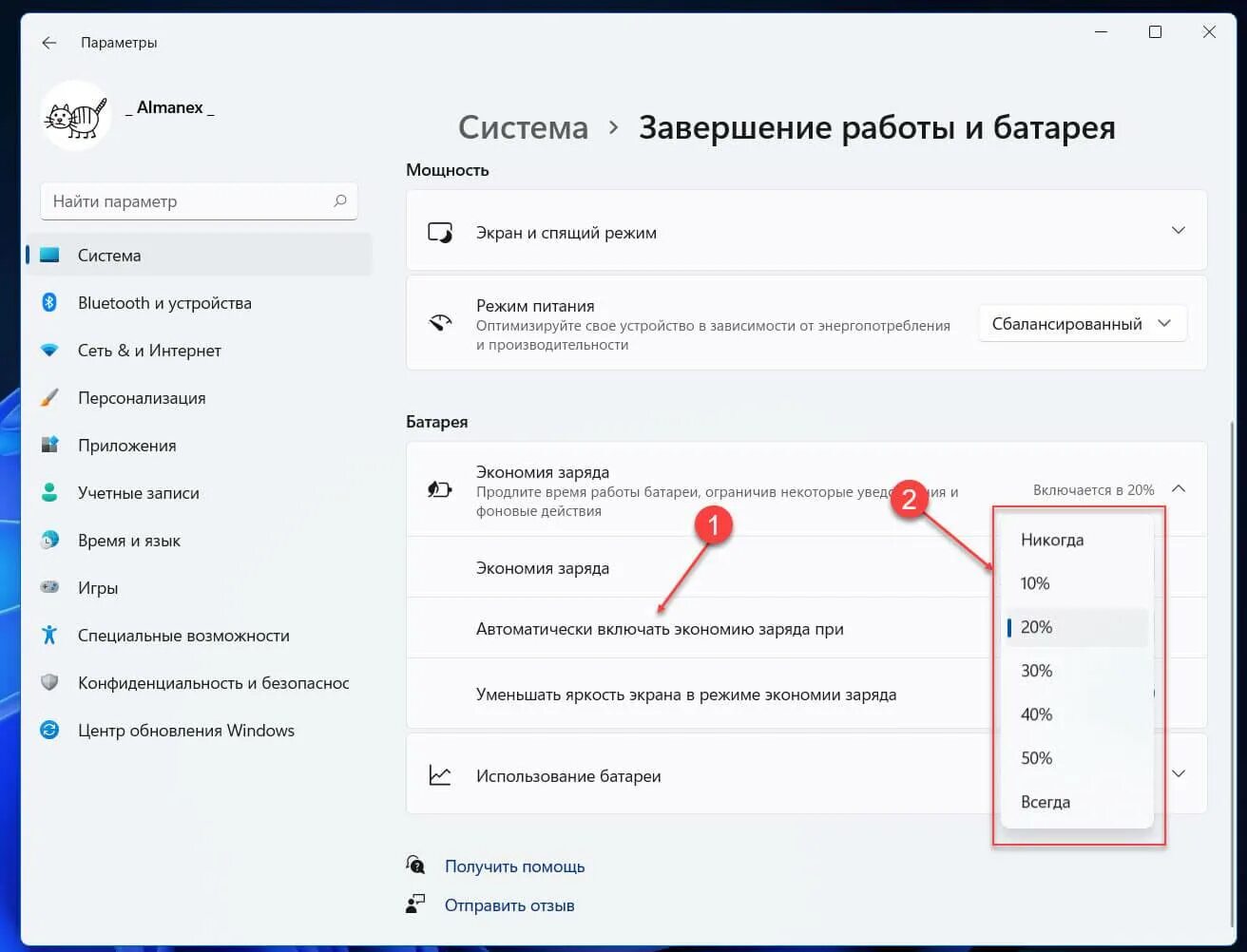Click the Найти параметр search field

pos(199,201)
